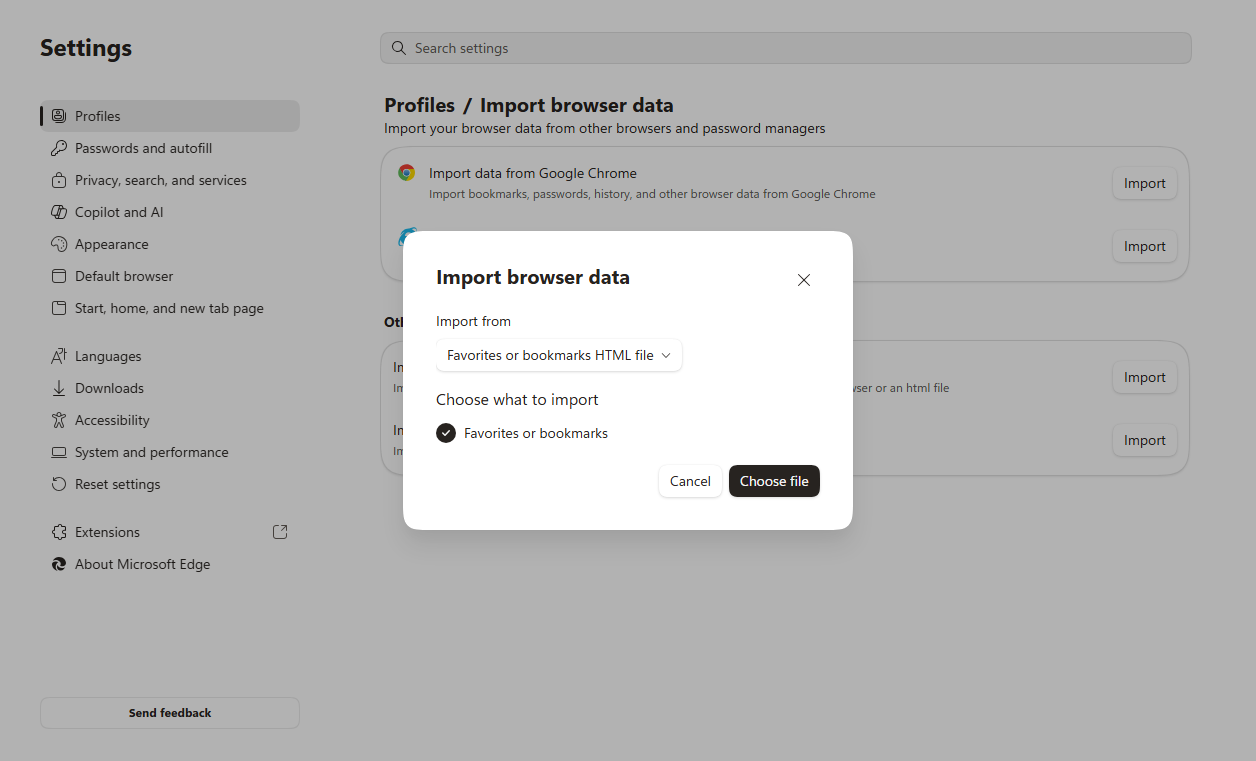Go to Privacy, search, and services
The image size is (1256, 761).
[170, 180]
